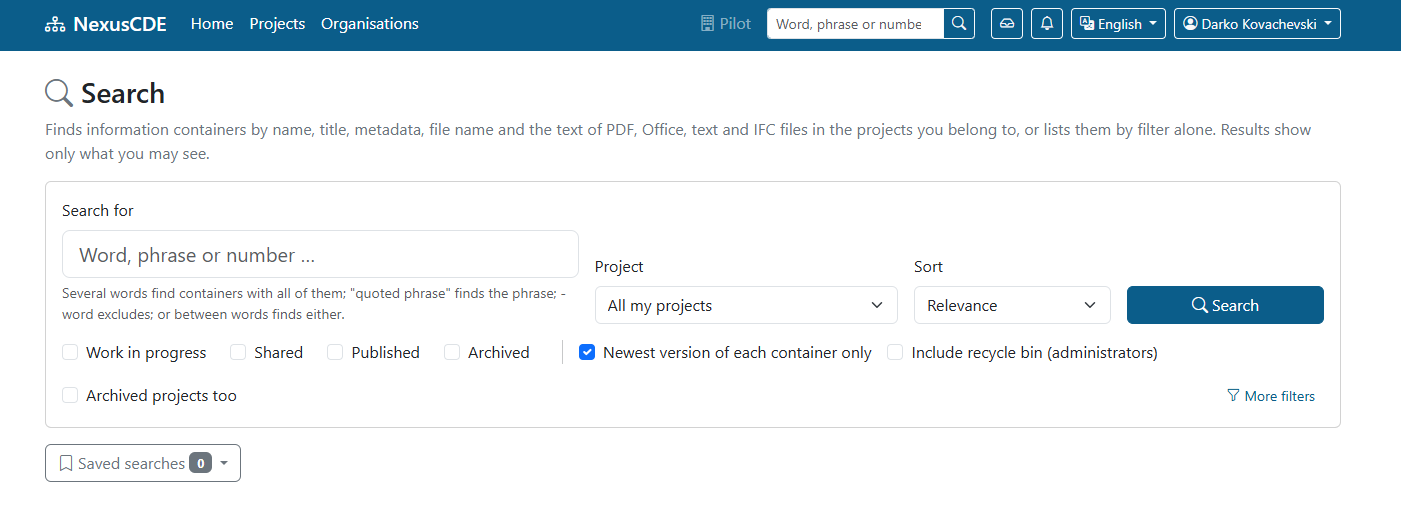The image size is (1401, 529).
Task: Tick the Shared checkbox
Action: [238, 352]
